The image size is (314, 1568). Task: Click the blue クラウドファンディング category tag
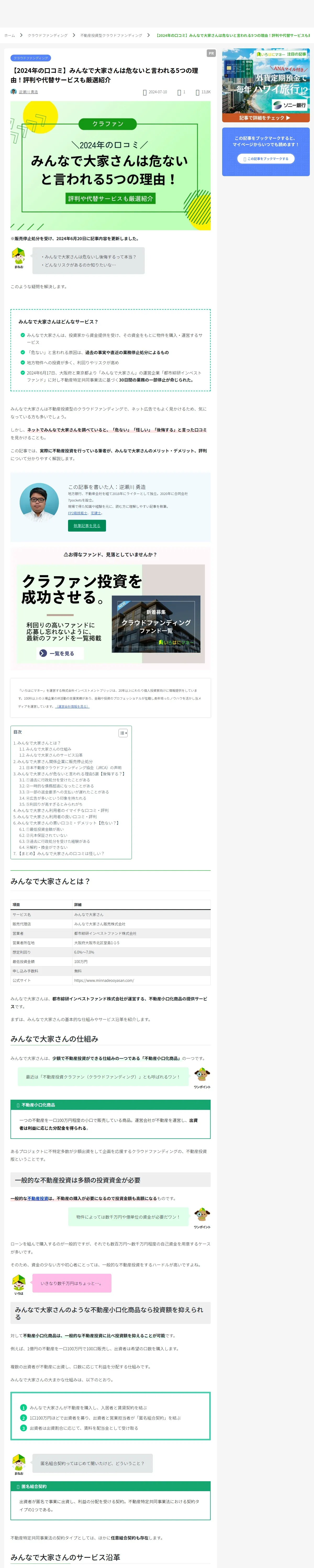[x=31, y=58]
